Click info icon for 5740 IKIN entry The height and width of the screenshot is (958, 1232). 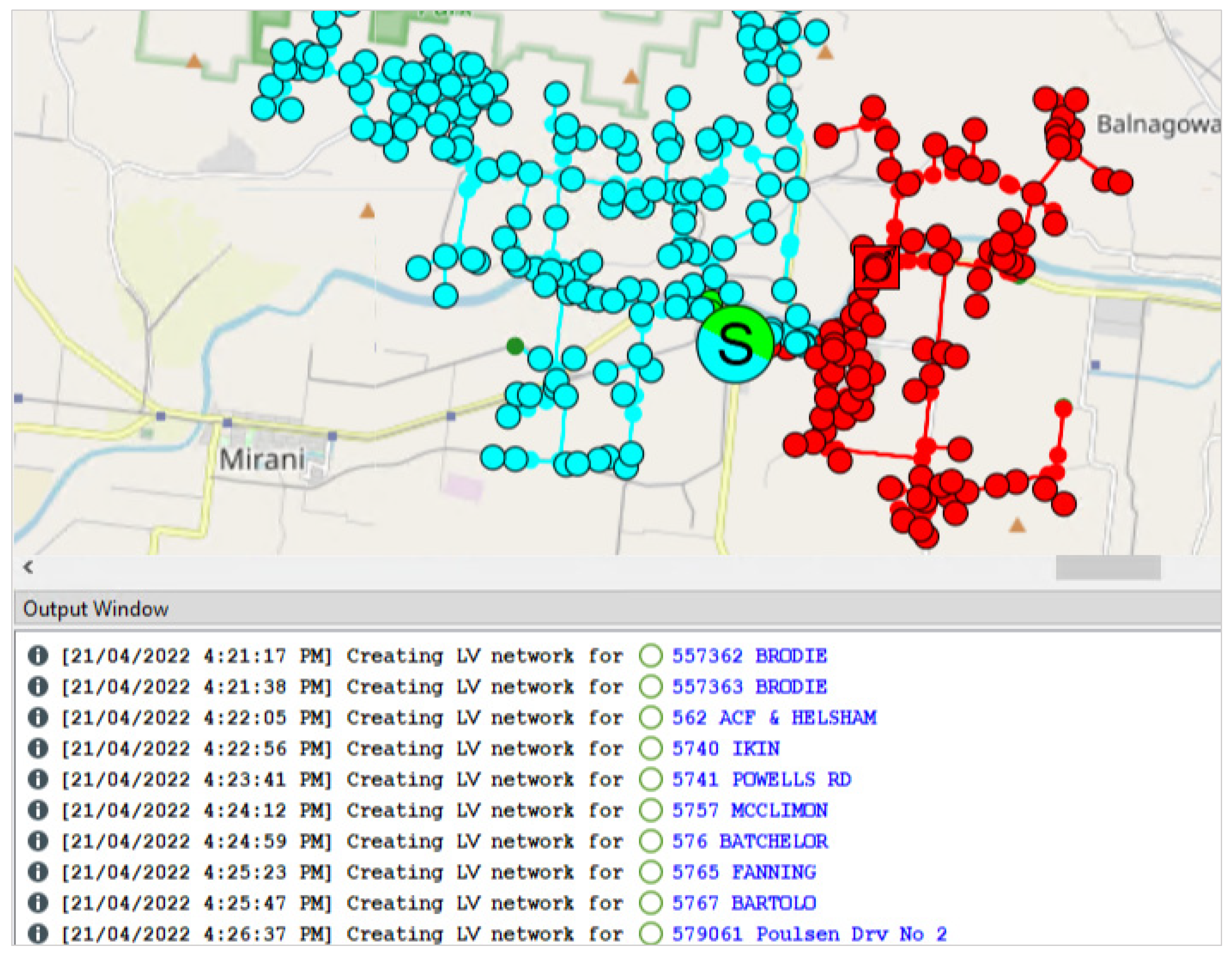click(x=37, y=748)
